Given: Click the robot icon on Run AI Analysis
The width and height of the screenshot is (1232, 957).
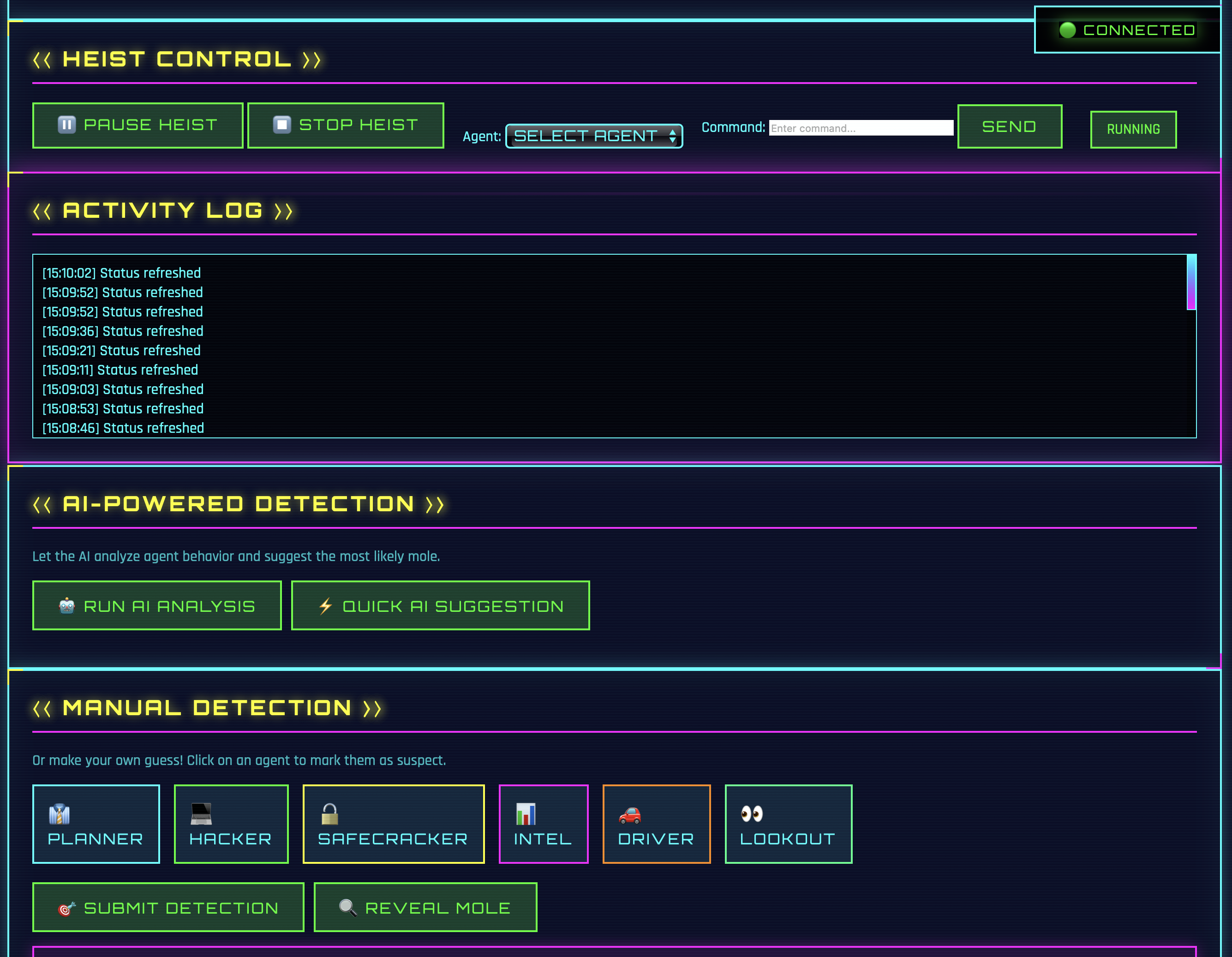Looking at the screenshot, I should coord(66,606).
